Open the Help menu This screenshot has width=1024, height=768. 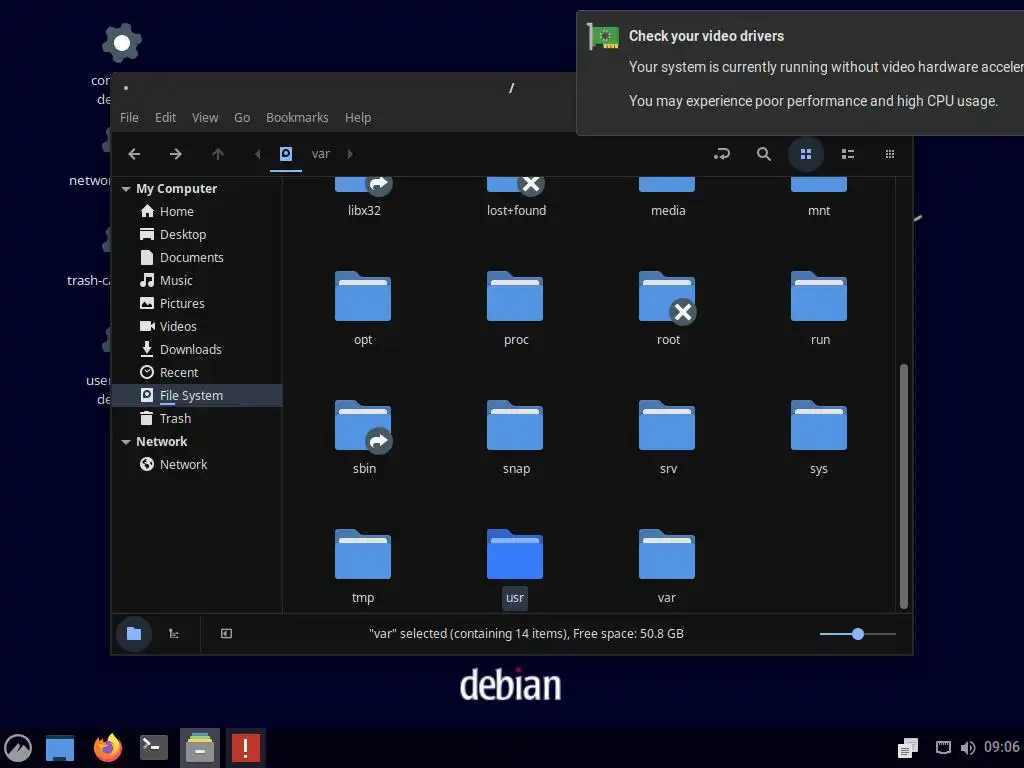coord(358,118)
